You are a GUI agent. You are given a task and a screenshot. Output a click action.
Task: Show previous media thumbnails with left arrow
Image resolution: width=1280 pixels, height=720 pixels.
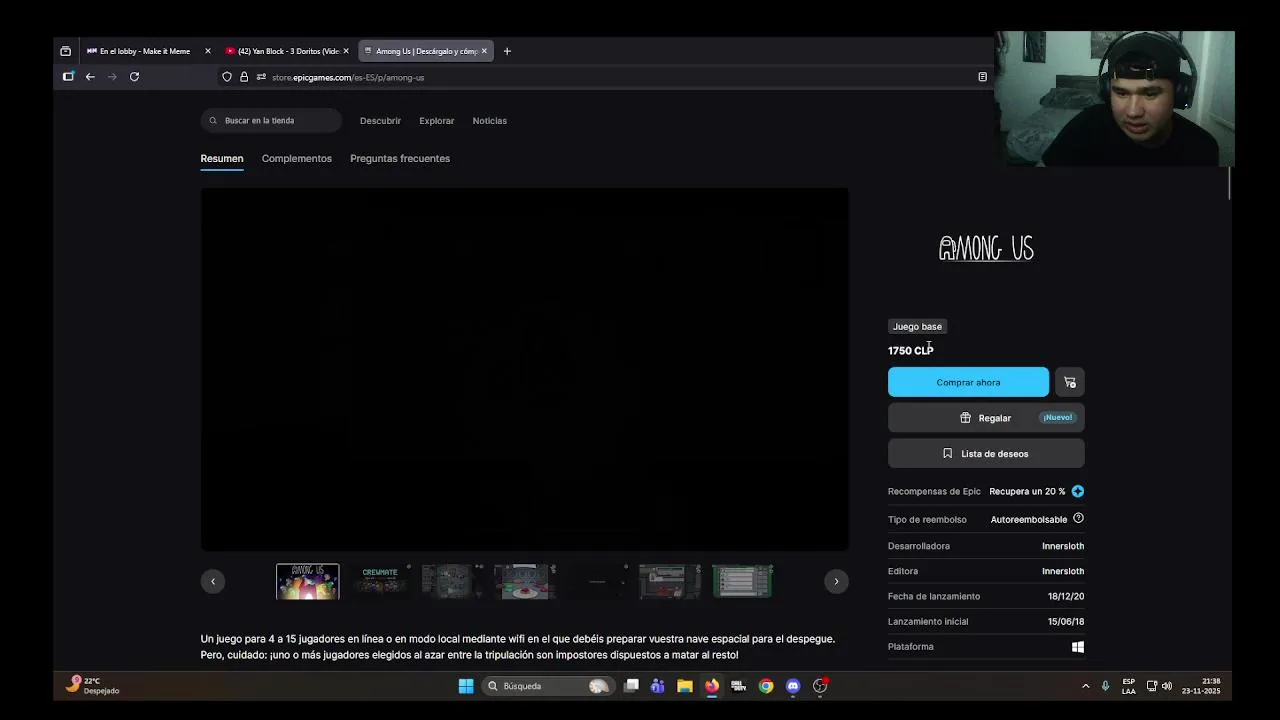point(213,581)
